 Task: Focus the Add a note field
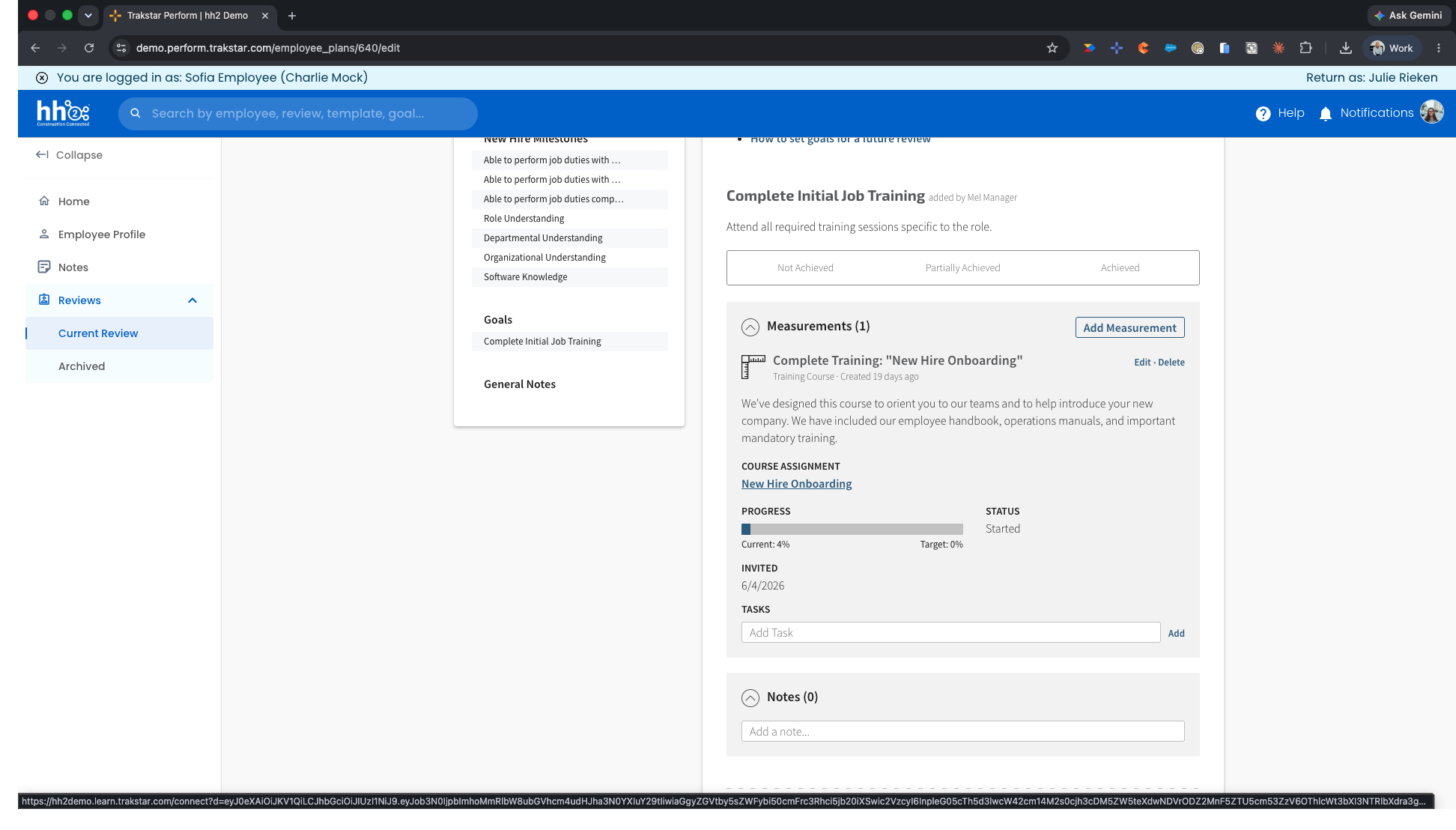click(962, 731)
